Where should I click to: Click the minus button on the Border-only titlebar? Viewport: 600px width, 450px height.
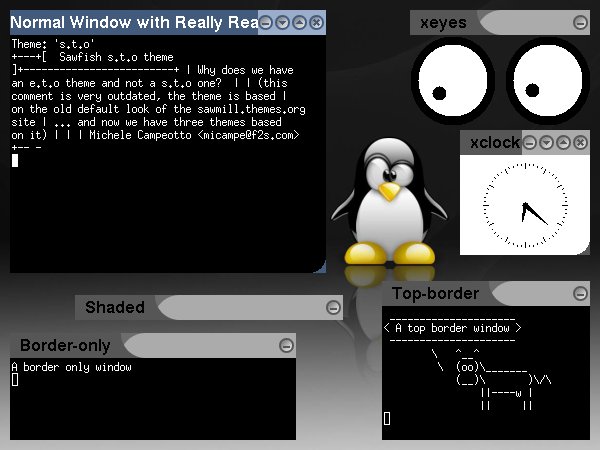click(286, 346)
